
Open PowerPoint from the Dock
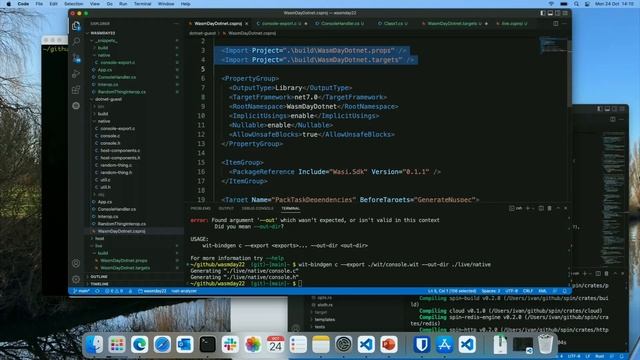(x=389, y=344)
